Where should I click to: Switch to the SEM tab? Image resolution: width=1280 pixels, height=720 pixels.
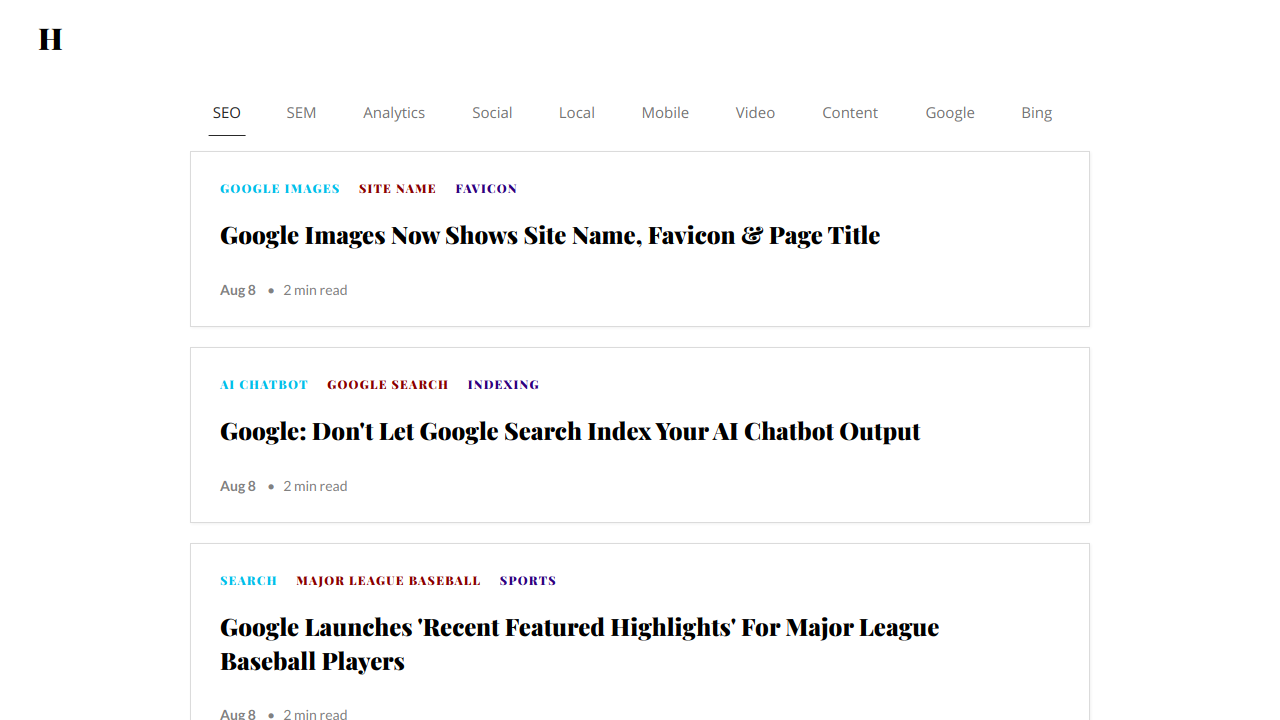click(301, 113)
